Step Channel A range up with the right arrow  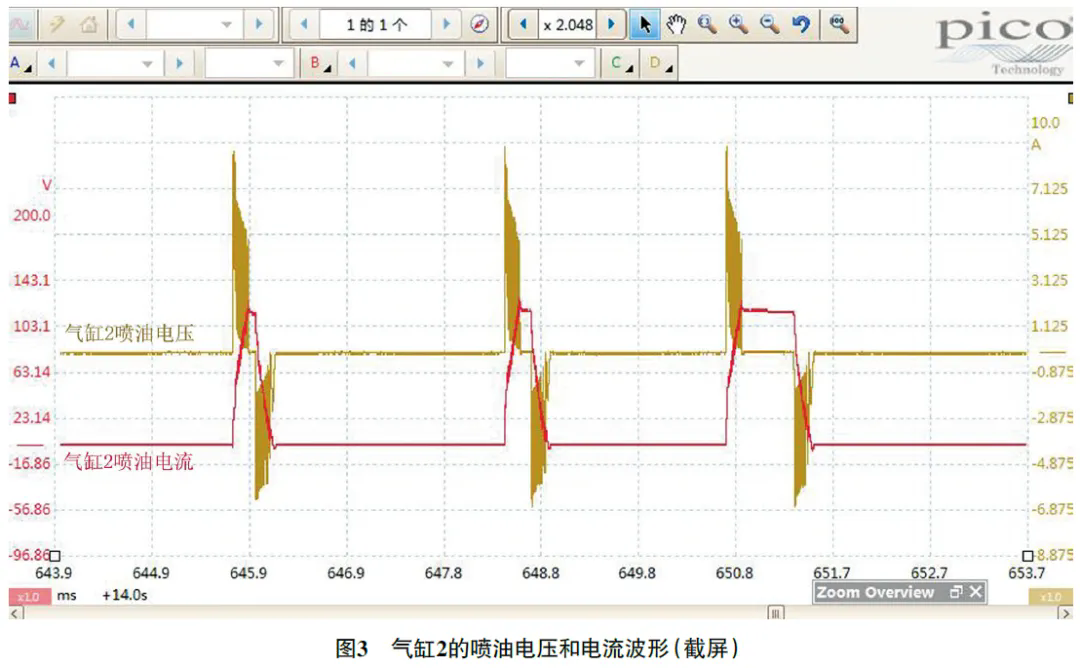point(180,64)
